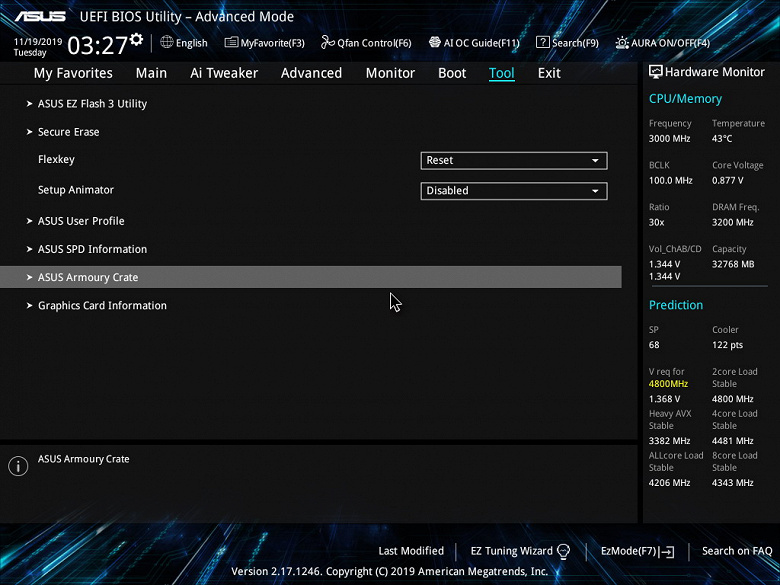The image size is (780, 585).
Task: Open the Exit tab
Action: pos(549,73)
